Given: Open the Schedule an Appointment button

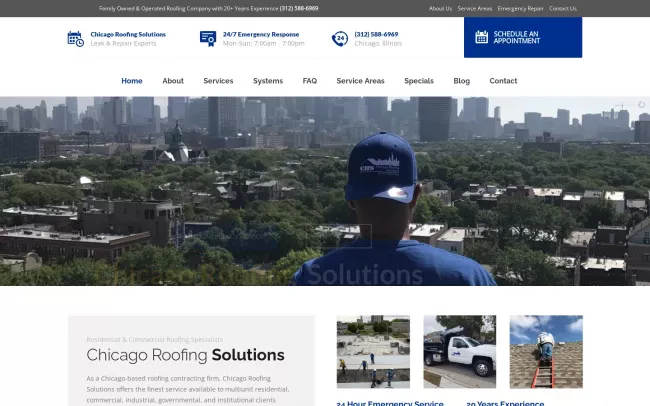Looking at the screenshot, I should point(523,37).
